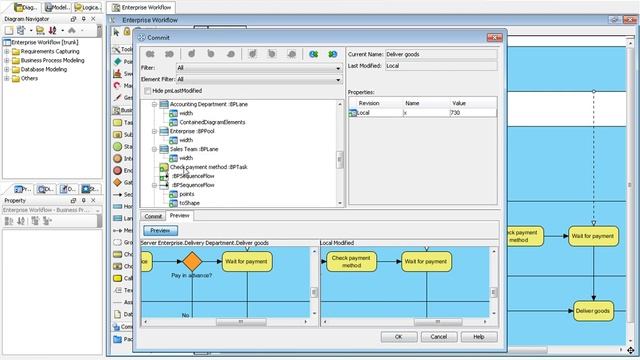This screenshot has width=640, height=360.
Task: Select the Sequence Flow arrow tool
Action: pyautogui.click(x=118, y=195)
